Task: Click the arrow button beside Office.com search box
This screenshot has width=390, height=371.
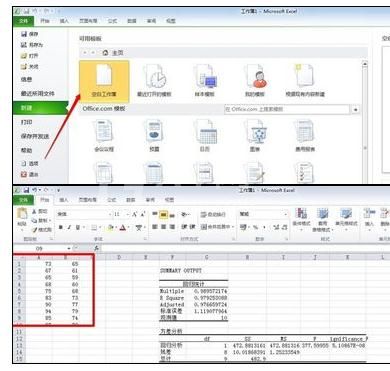Action: coord(356,109)
